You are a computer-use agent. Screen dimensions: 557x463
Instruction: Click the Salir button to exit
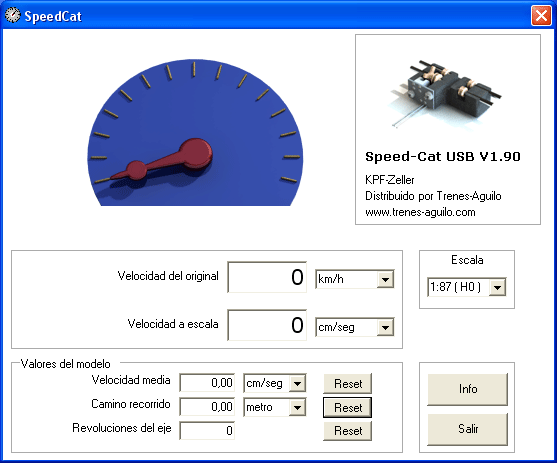467,429
